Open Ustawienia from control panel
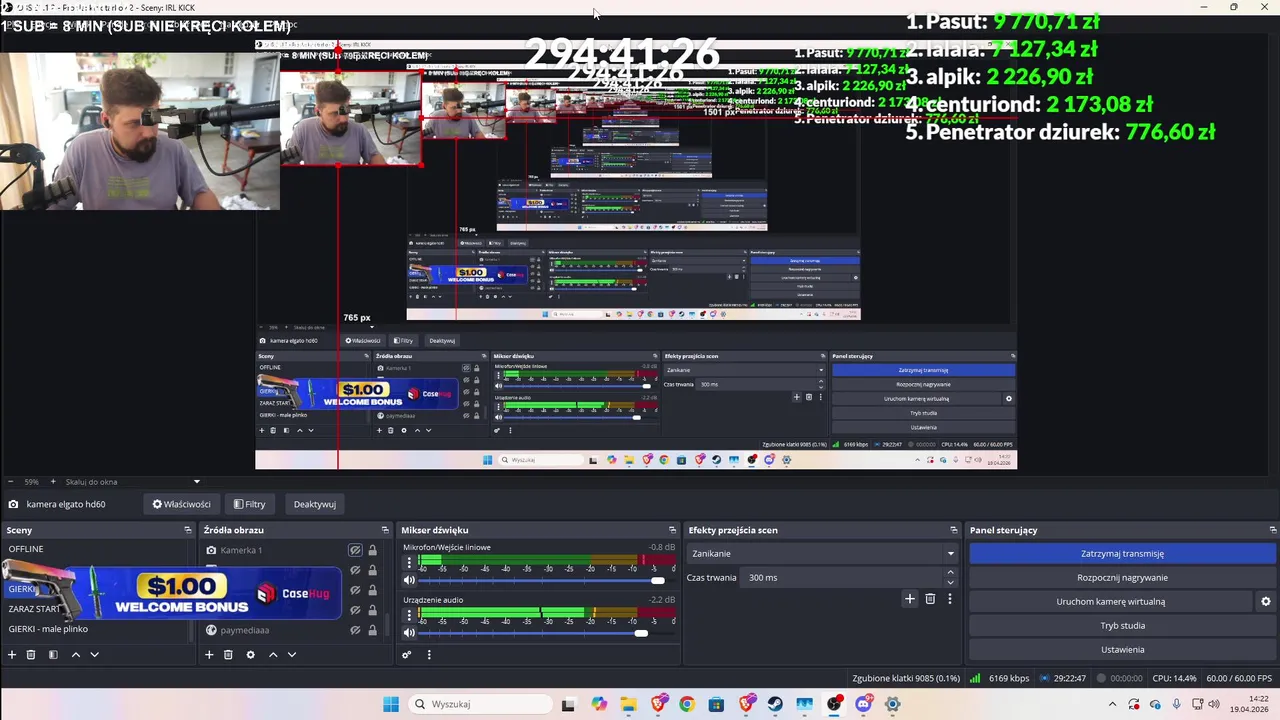 pos(1122,649)
